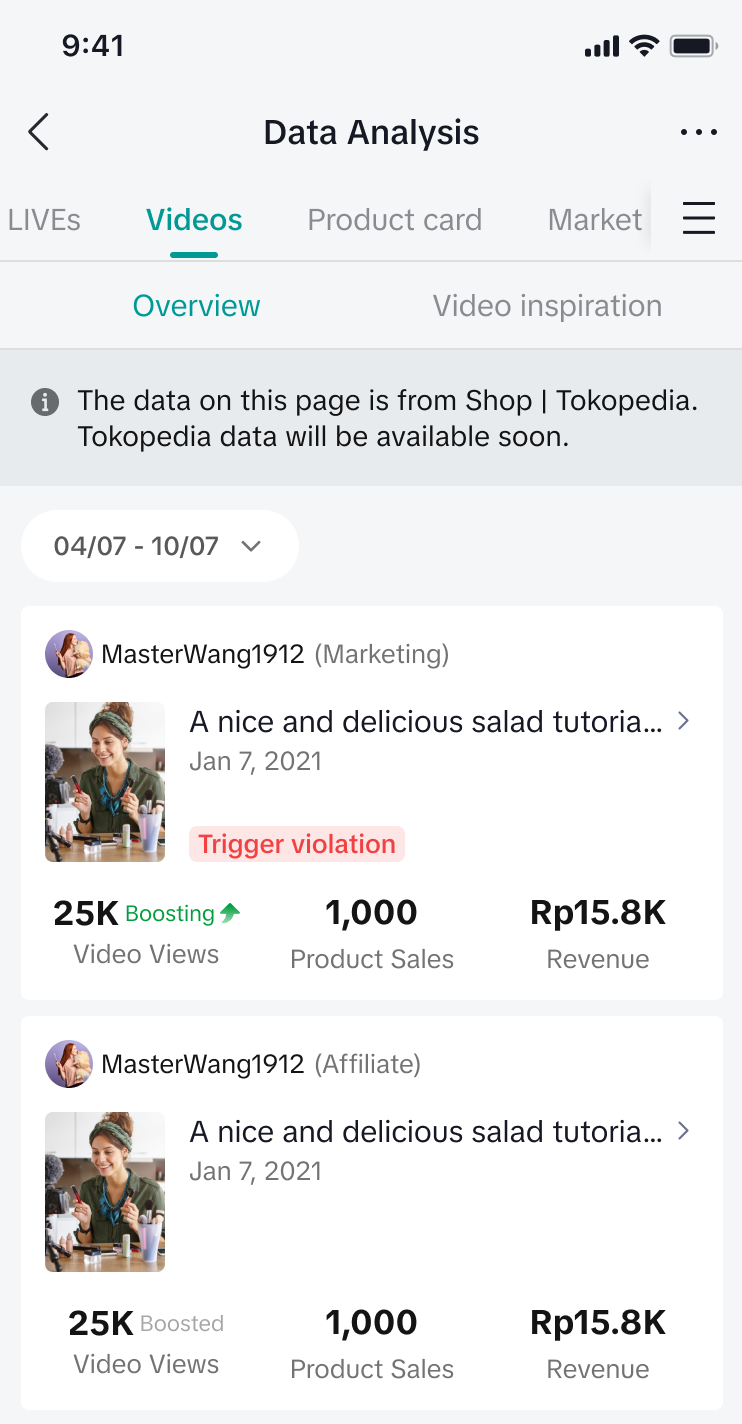The image size is (742, 1424).
Task: Tap the info icon in the notice banner
Action: 44,402
